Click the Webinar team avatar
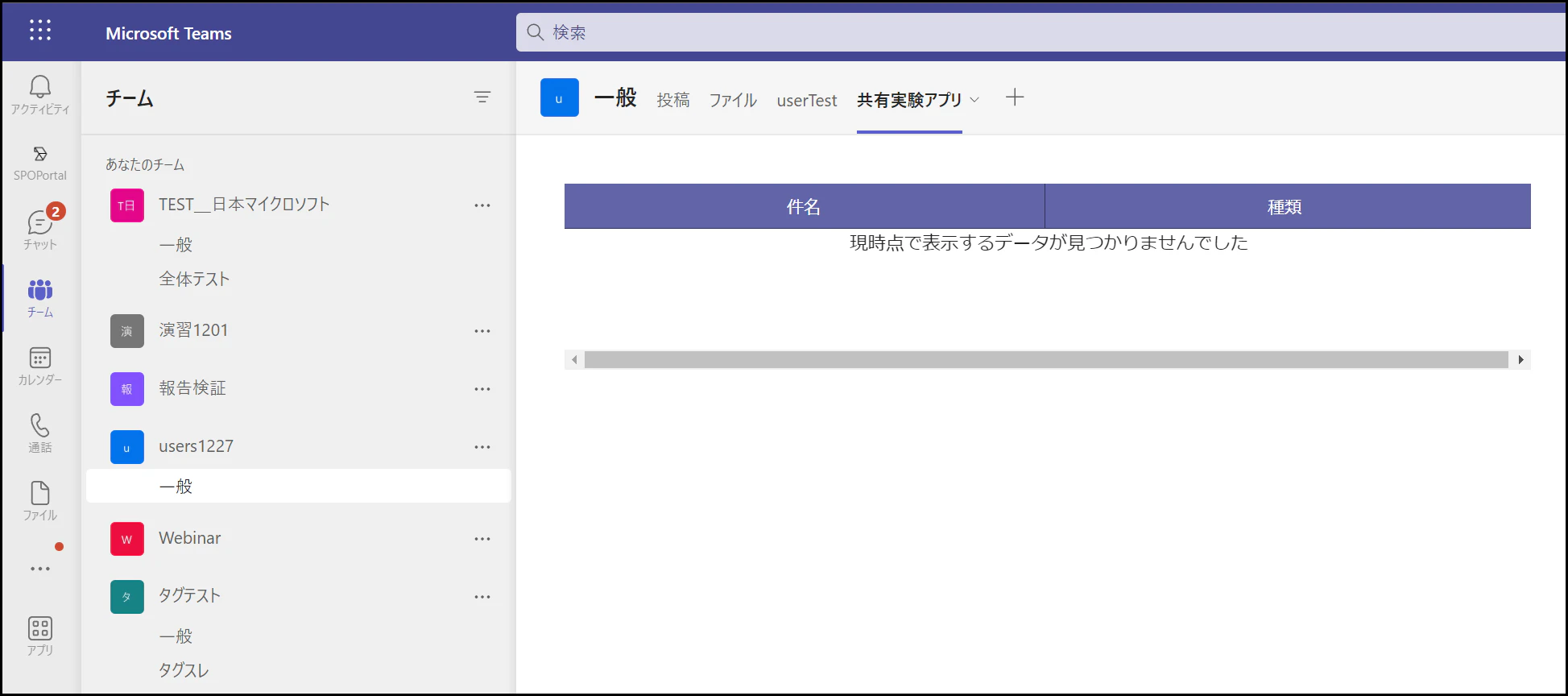This screenshot has width=1568, height=696. pyautogui.click(x=127, y=539)
